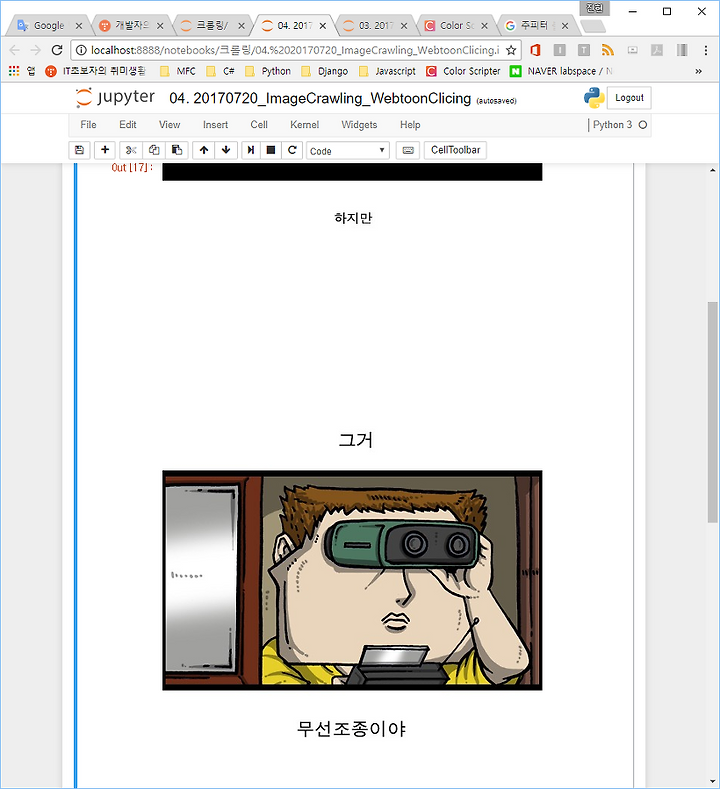This screenshot has height=789, width=720.
Task: Reload the page in Chrome
Action: 57,50
